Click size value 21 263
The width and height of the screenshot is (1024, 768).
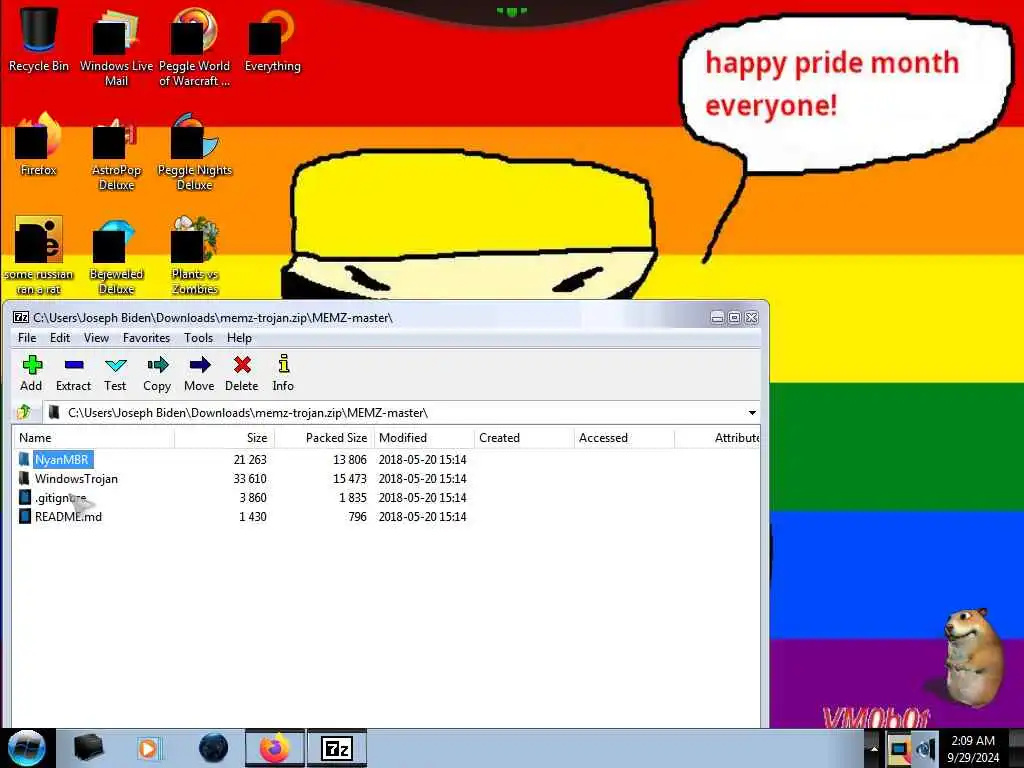tap(250, 460)
